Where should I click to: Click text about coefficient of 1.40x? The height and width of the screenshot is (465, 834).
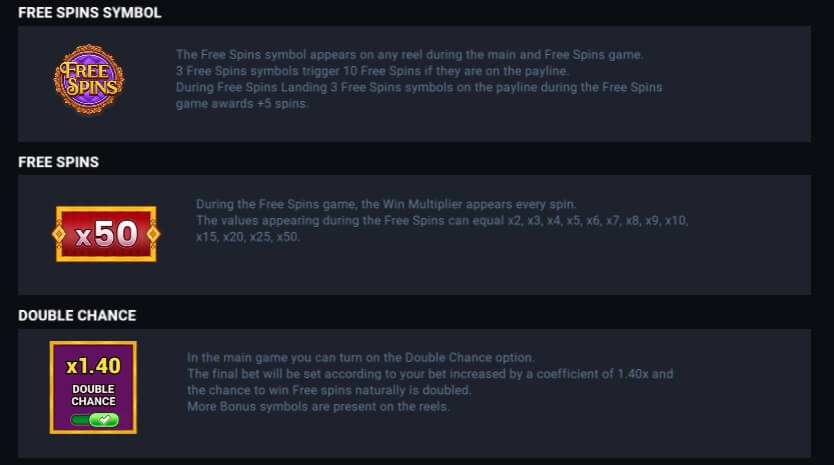coord(430,374)
